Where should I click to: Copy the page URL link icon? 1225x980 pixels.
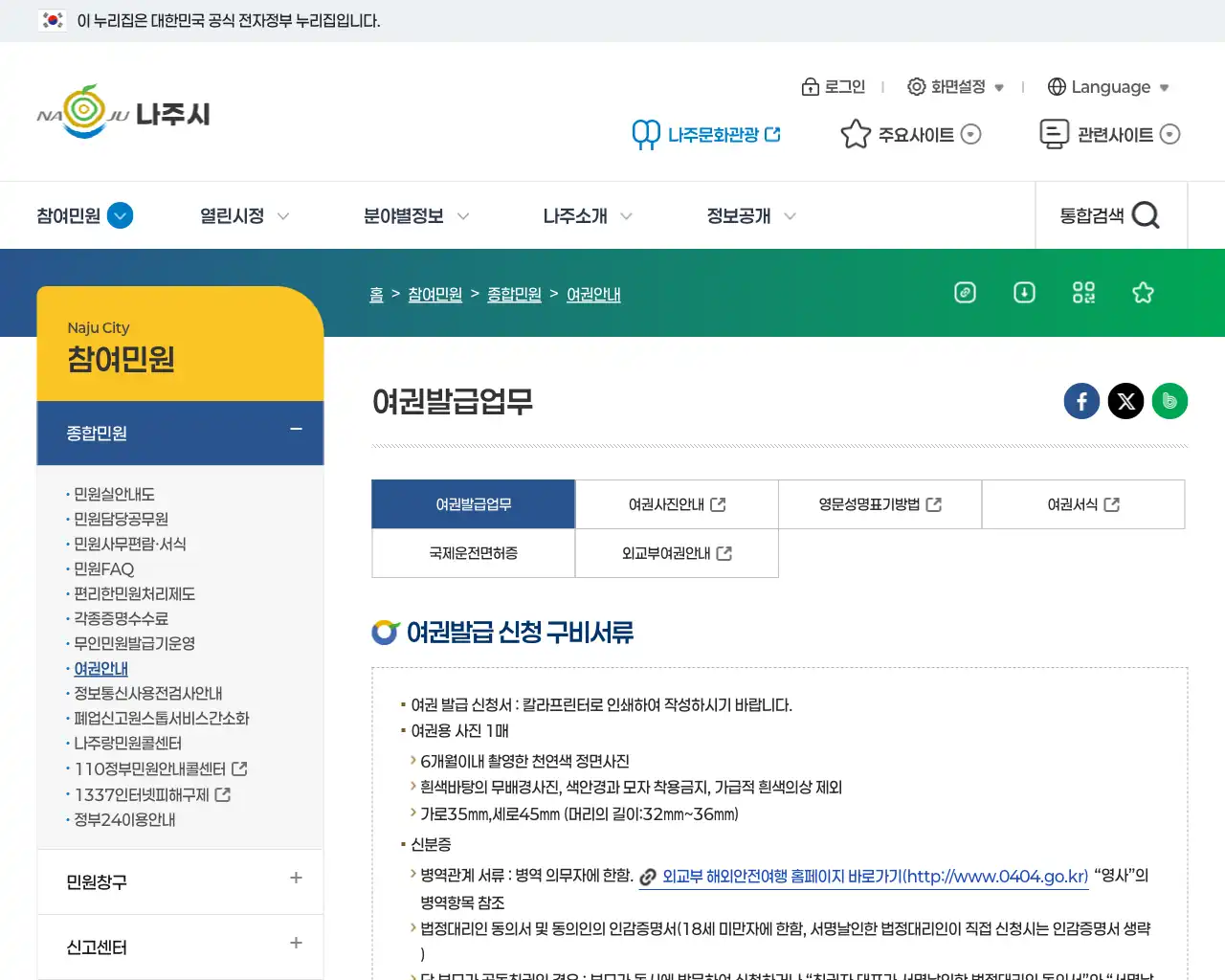pos(965,293)
